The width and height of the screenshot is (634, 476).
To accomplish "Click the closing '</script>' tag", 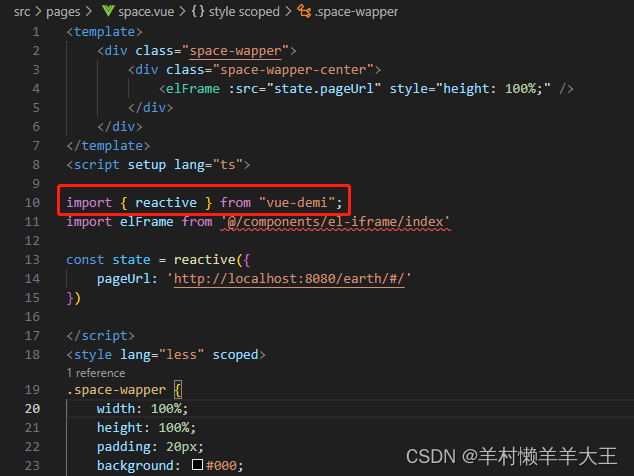I will click(100, 336).
